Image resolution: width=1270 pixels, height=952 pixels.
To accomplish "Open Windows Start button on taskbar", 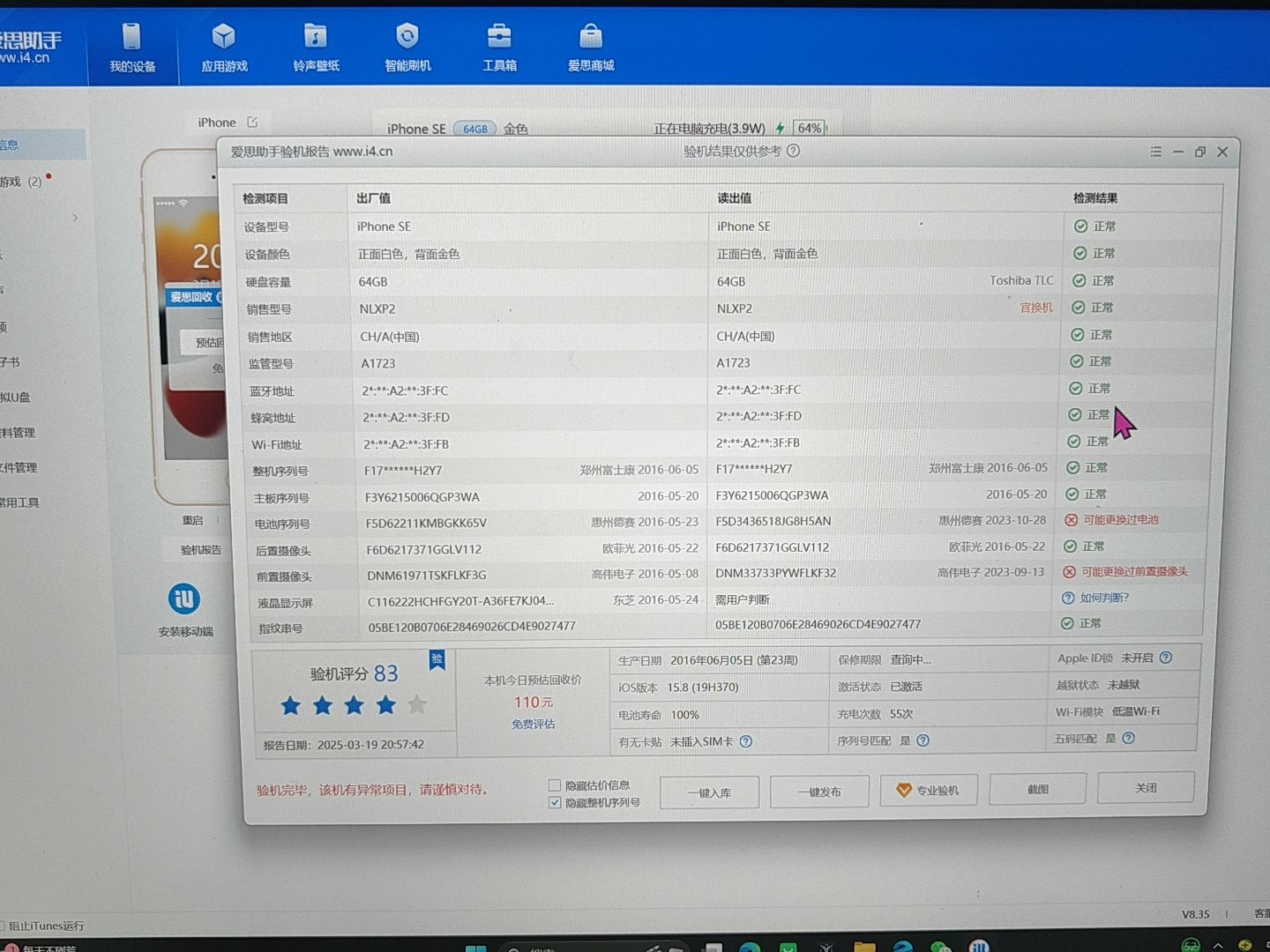I will [476, 948].
